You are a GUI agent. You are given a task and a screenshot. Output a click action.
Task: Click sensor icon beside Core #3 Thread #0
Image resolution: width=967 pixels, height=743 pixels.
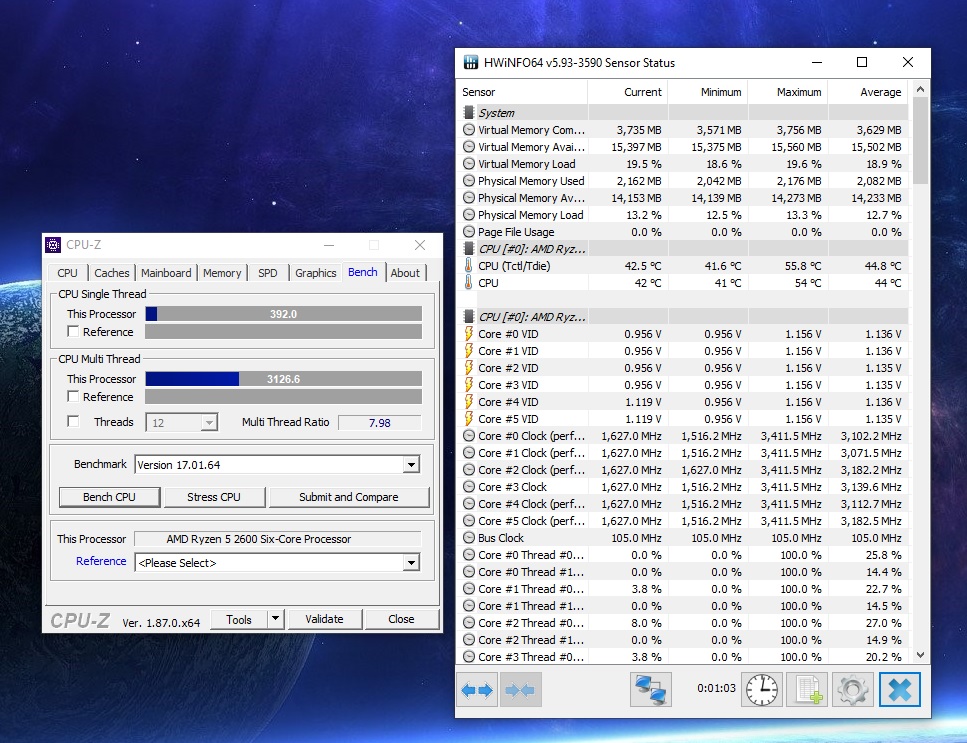pyautogui.click(x=469, y=657)
